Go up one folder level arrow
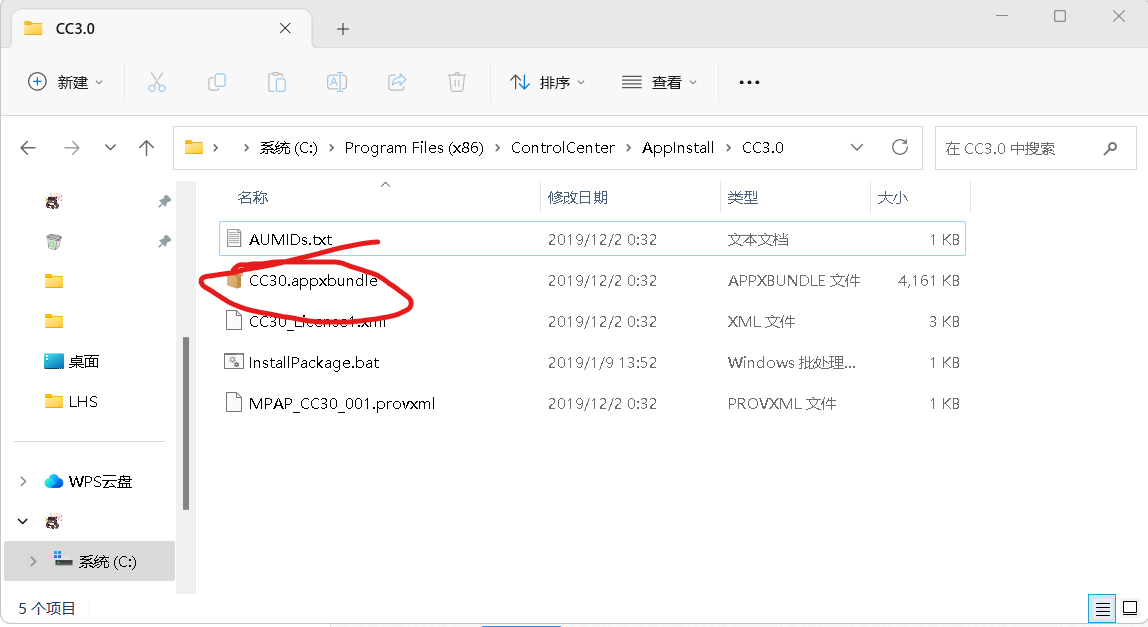Image resolution: width=1148 pixels, height=627 pixels. tap(146, 148)
